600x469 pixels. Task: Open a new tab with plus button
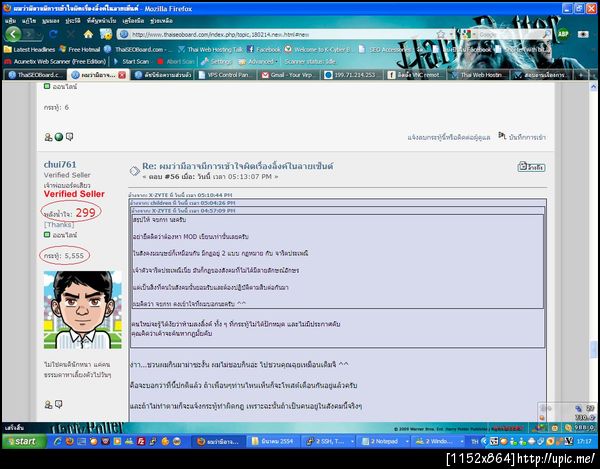[580, 75]
